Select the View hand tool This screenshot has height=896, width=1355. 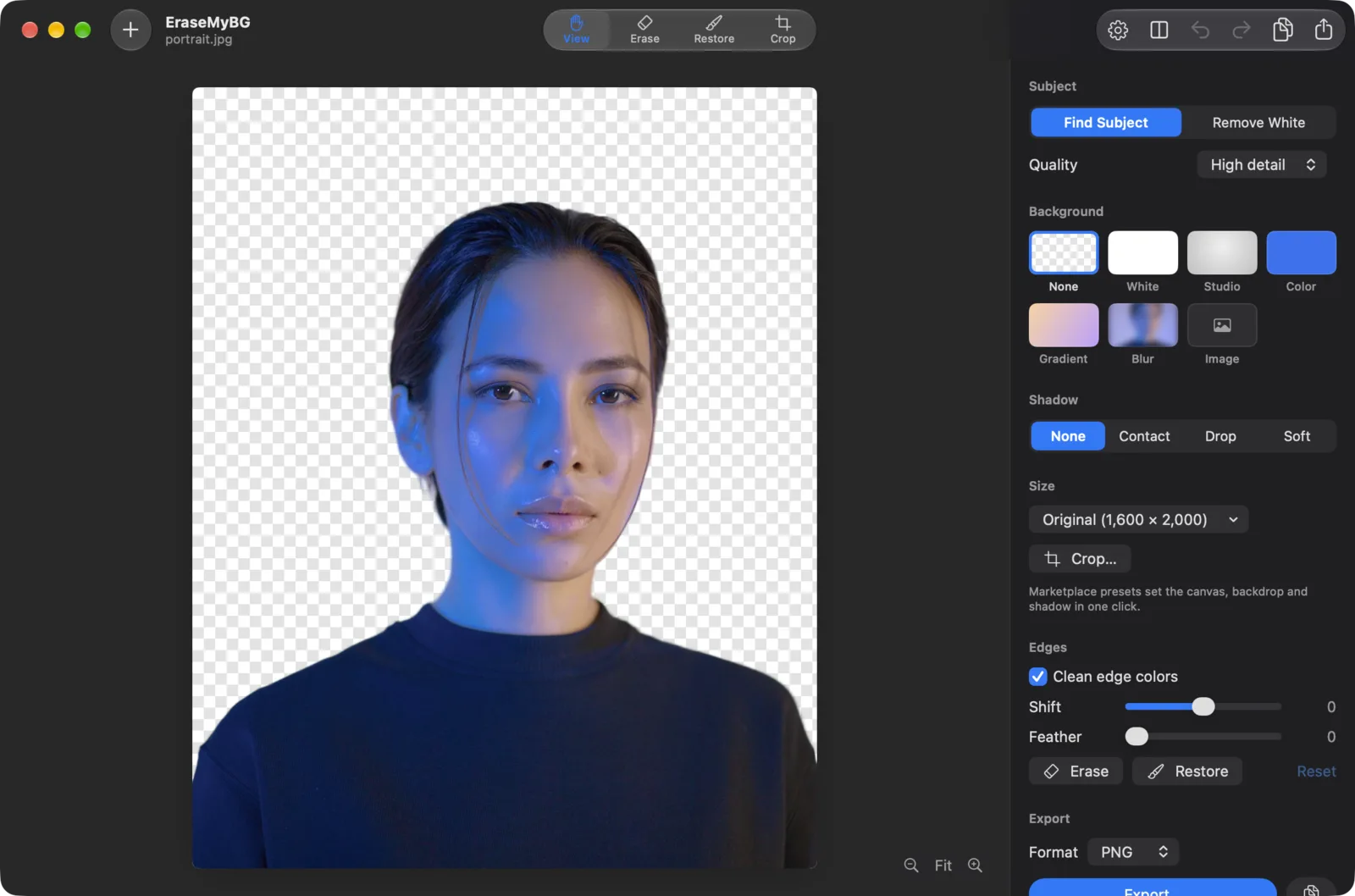click(x=576, y=30)
